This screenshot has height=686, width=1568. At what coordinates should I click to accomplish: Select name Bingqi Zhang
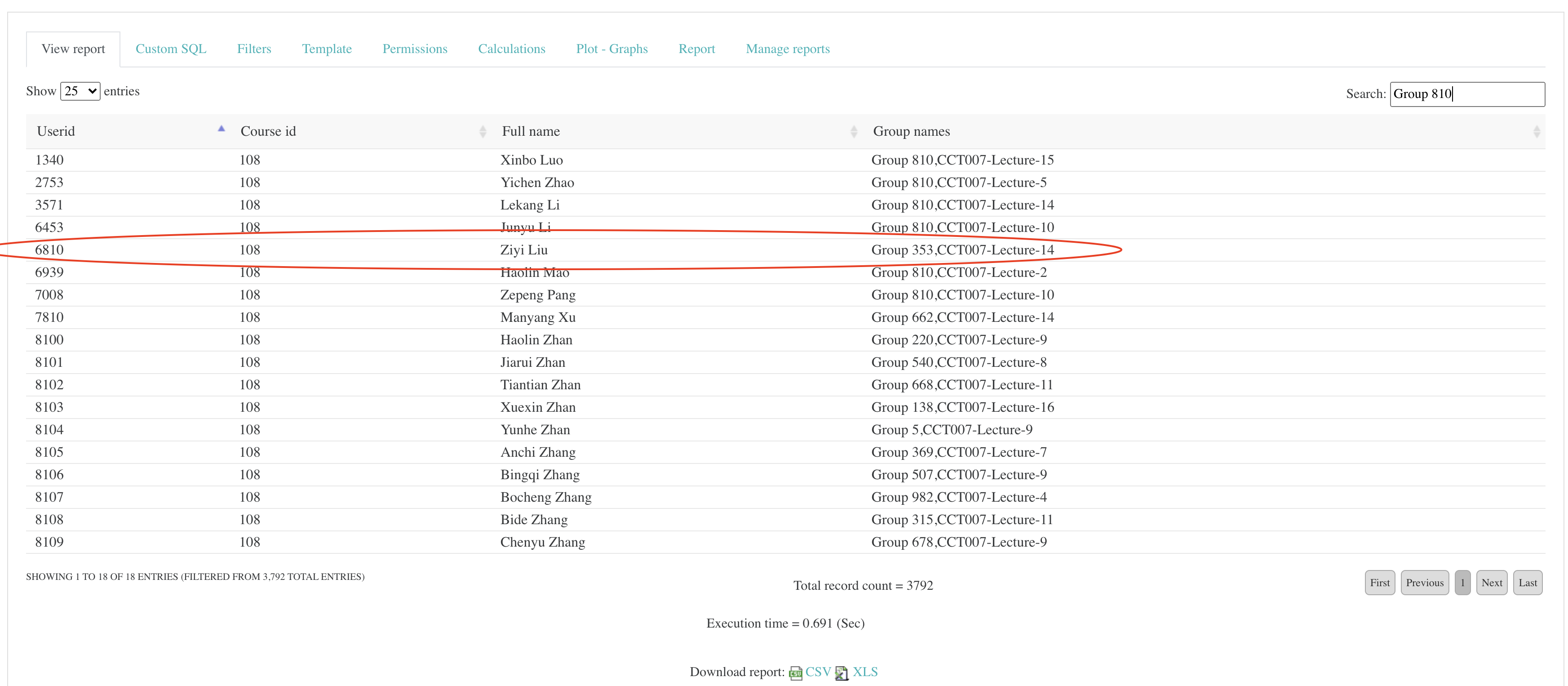(x=540, y=475)
